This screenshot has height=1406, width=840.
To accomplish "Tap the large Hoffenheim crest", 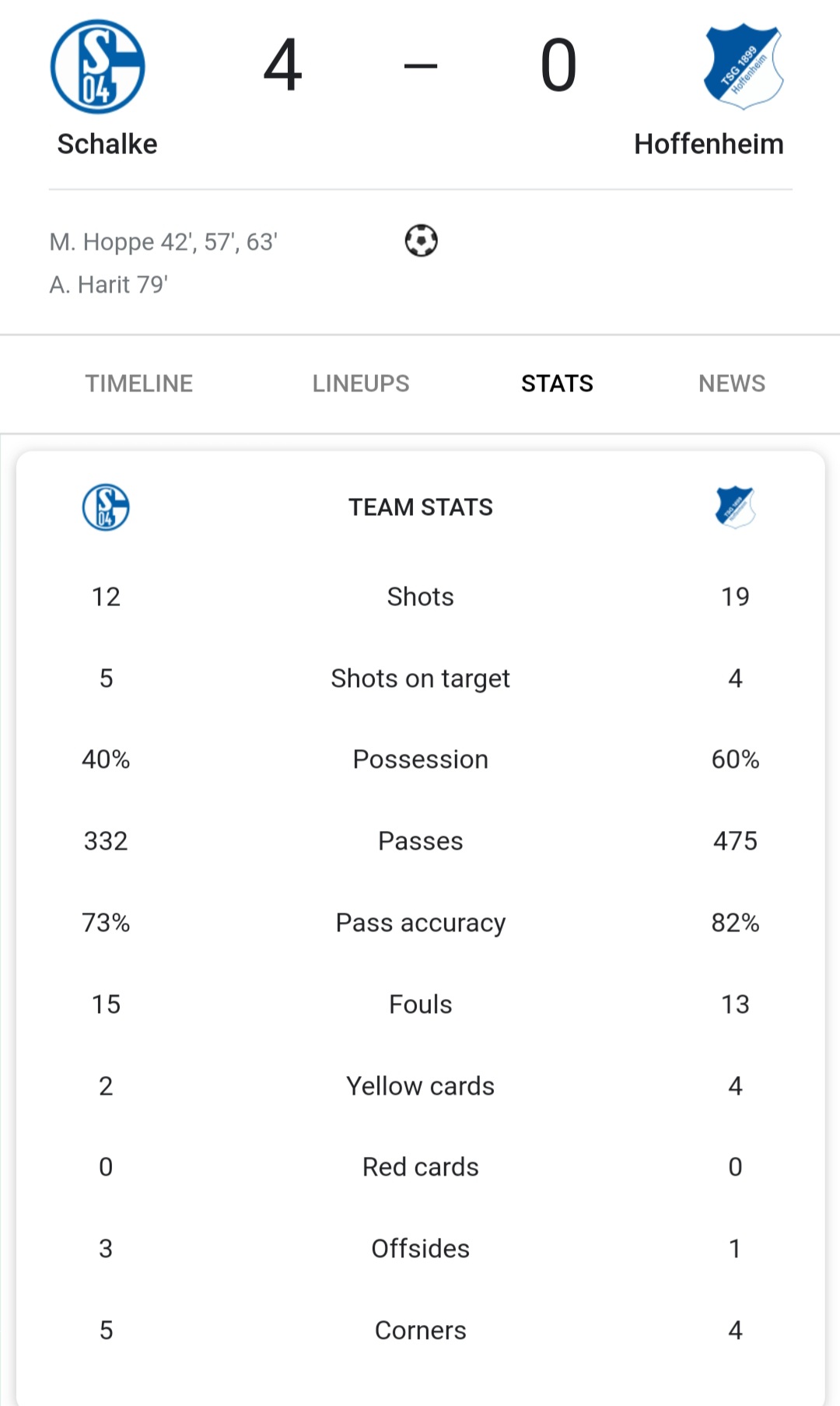I will coord(743,66).
